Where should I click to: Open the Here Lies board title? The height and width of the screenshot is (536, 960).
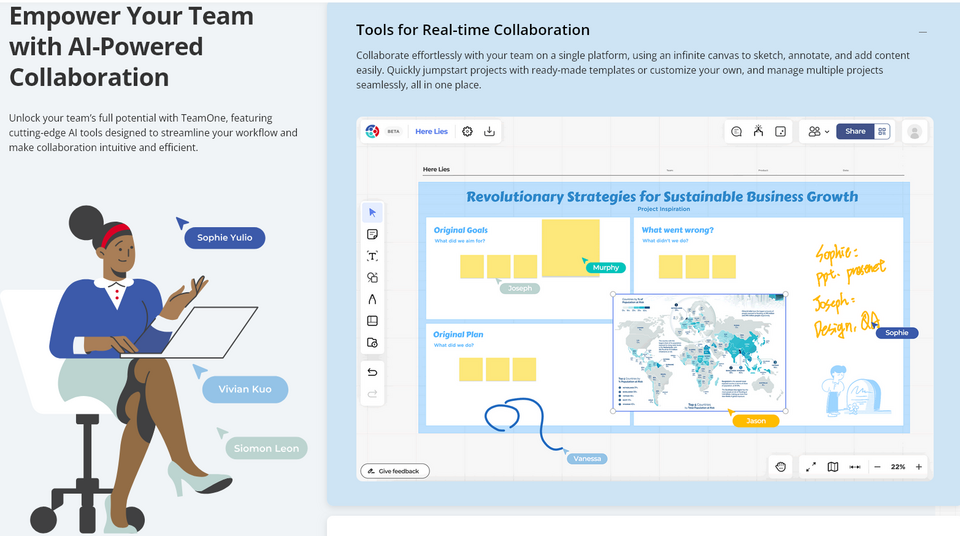[432, 131]
